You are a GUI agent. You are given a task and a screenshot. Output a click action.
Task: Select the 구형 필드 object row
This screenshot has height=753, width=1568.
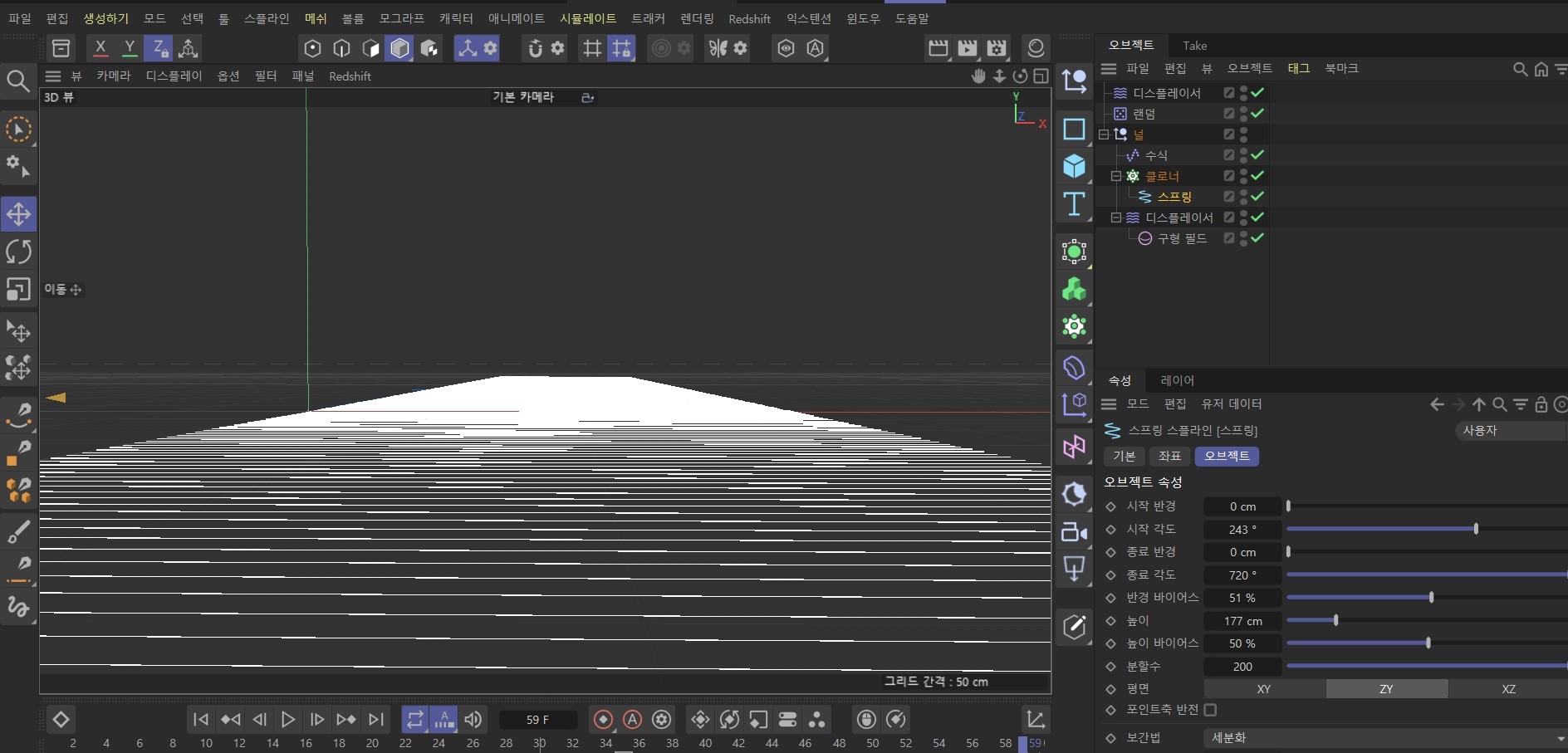coord(1183,238)
